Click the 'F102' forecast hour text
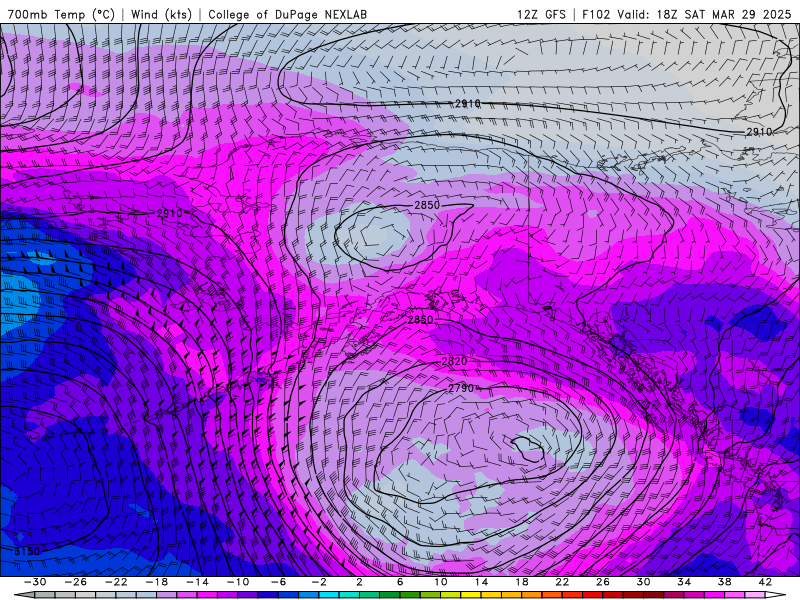 click(x=596, y=14)
